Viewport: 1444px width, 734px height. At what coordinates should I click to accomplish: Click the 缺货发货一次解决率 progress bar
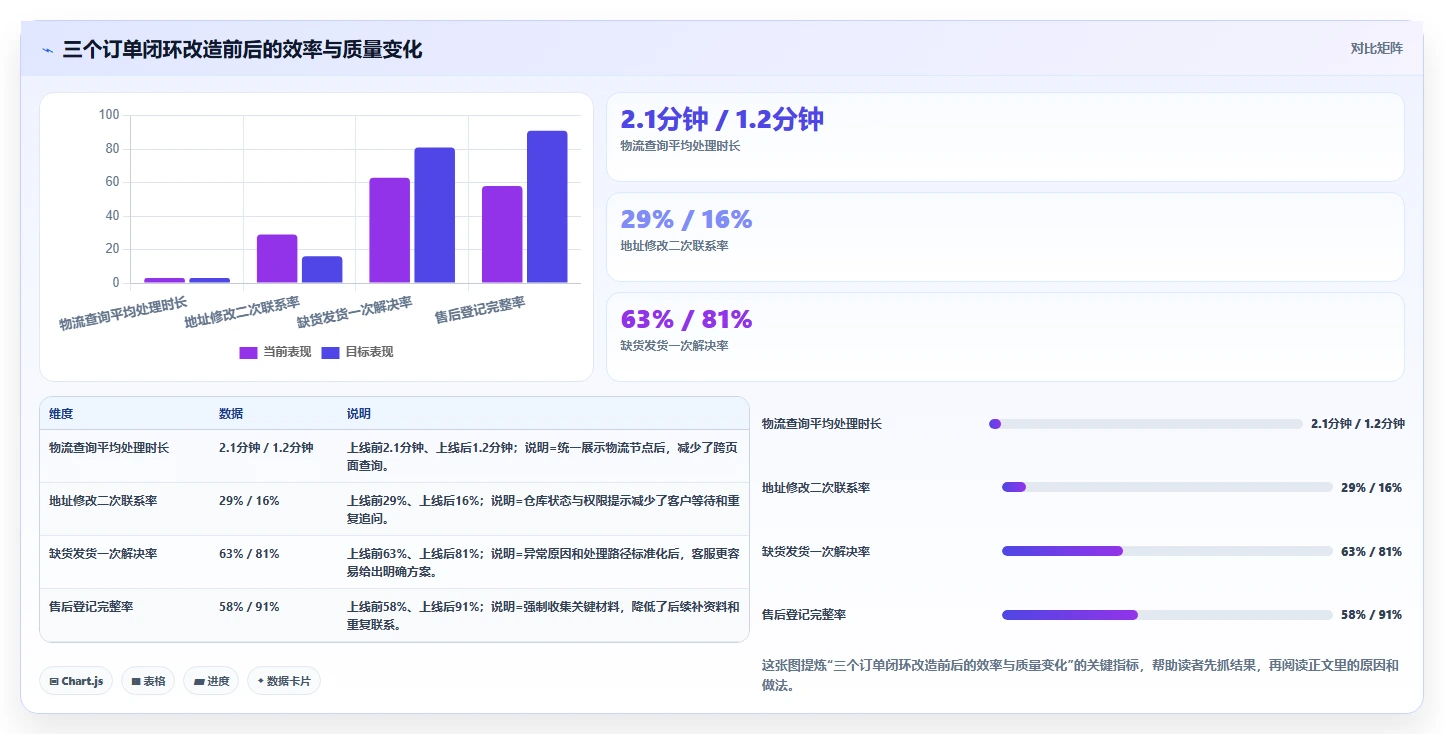(1167, 551)
